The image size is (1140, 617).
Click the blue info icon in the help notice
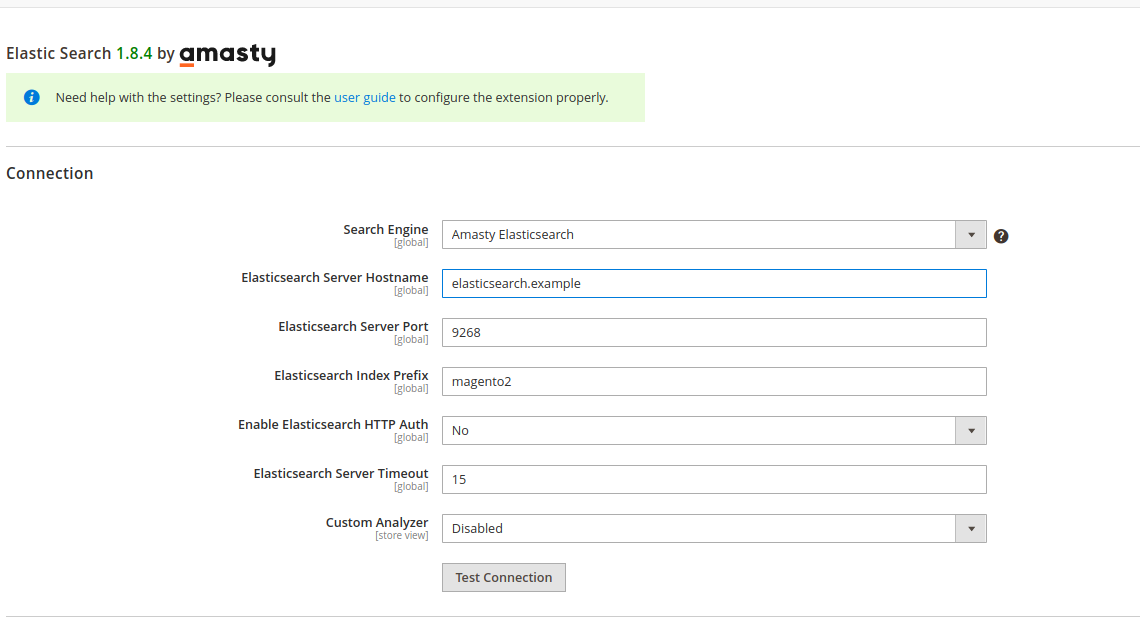pos(31,97)
